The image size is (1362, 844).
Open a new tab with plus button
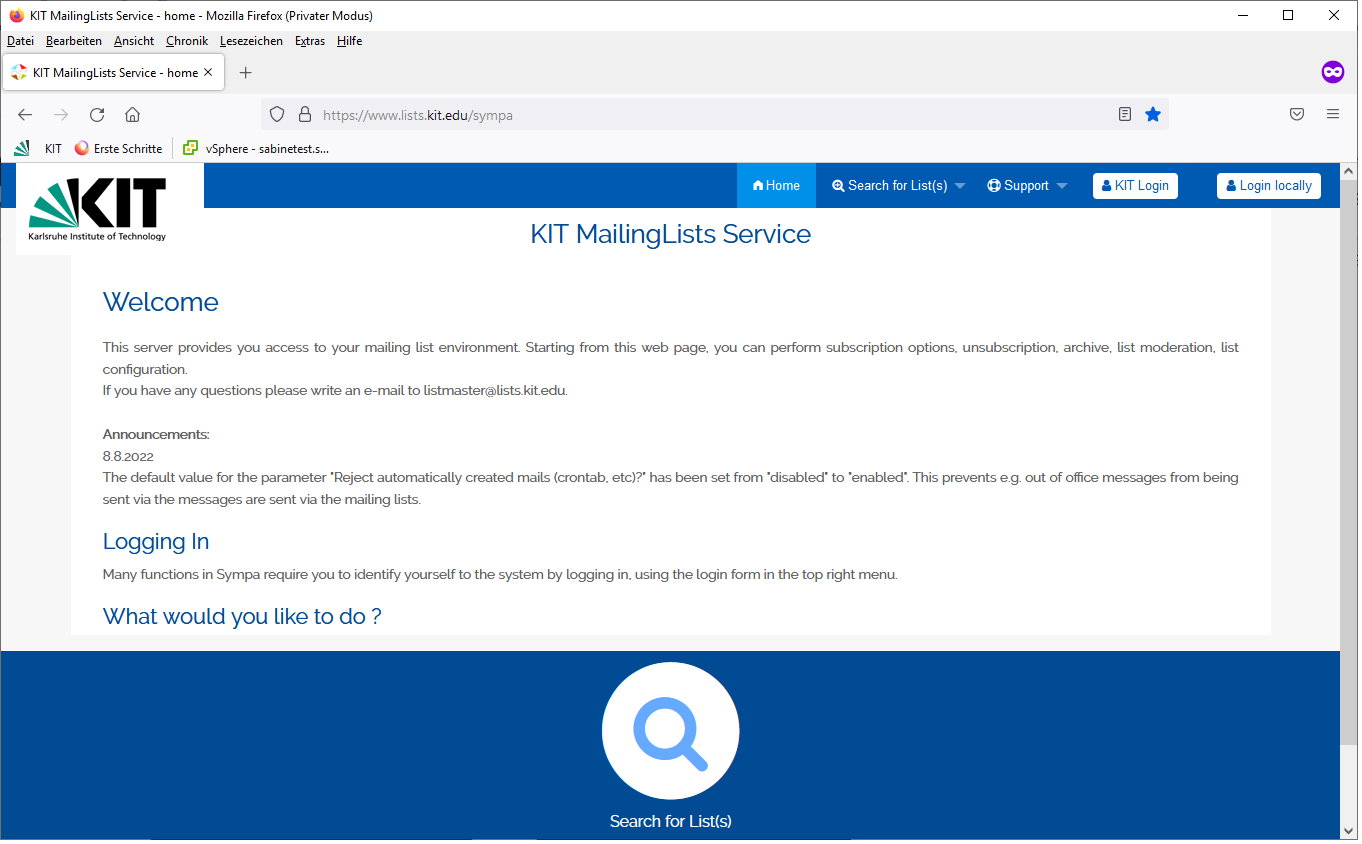click(x=246, y=73)
